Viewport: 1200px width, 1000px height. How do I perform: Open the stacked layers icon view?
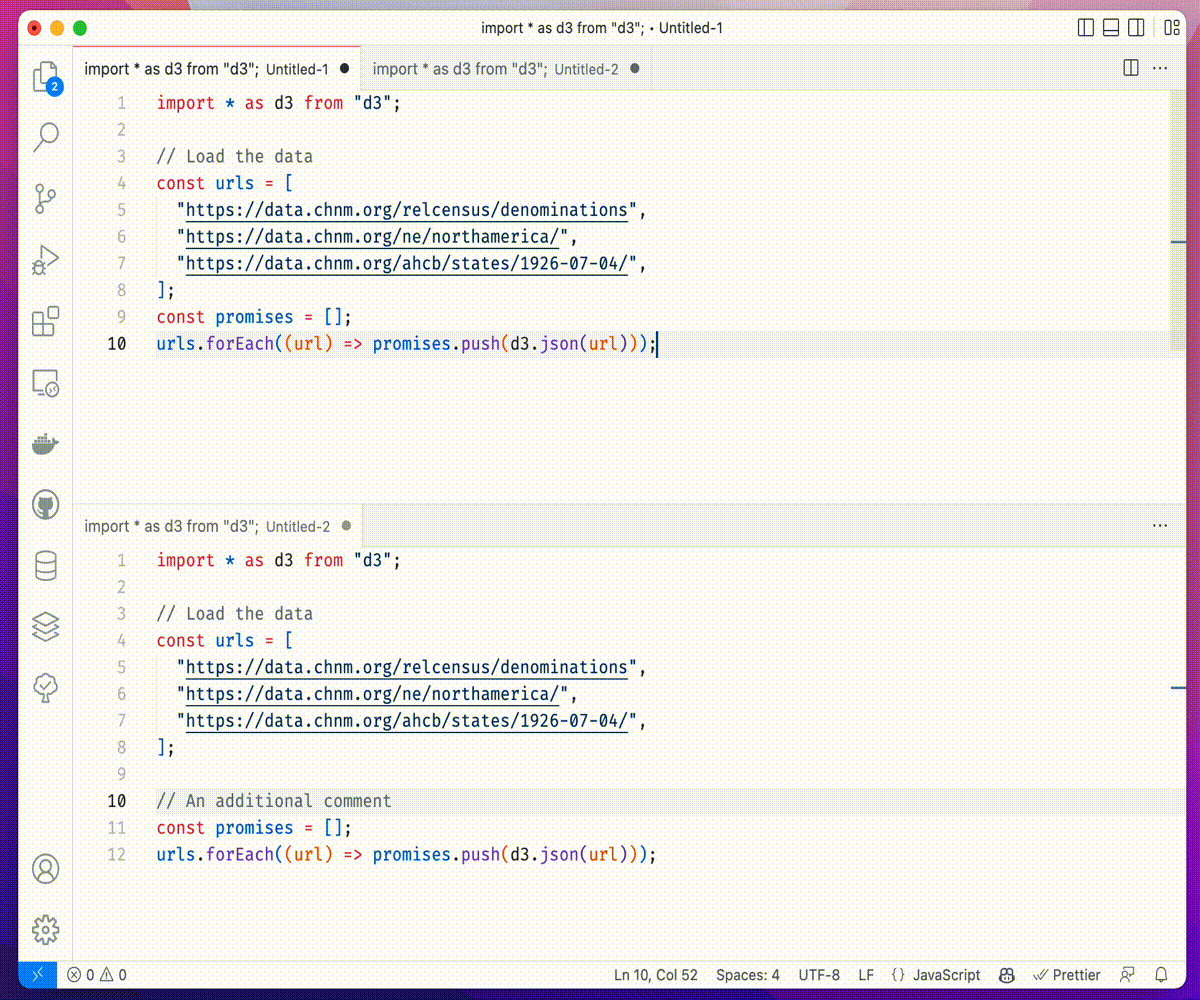[x=45, y=627]
